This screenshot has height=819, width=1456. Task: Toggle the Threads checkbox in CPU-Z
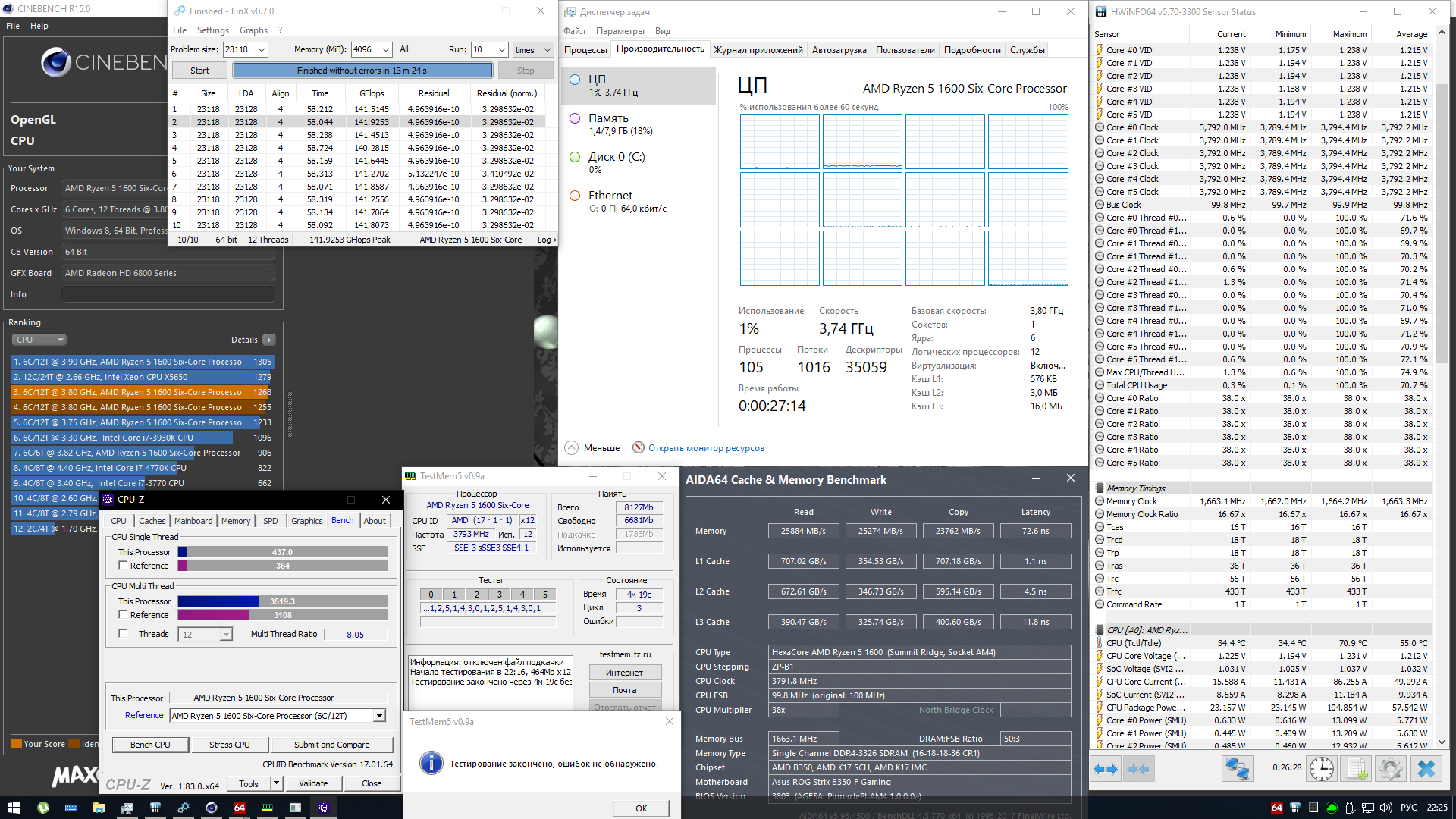[123, 634]
